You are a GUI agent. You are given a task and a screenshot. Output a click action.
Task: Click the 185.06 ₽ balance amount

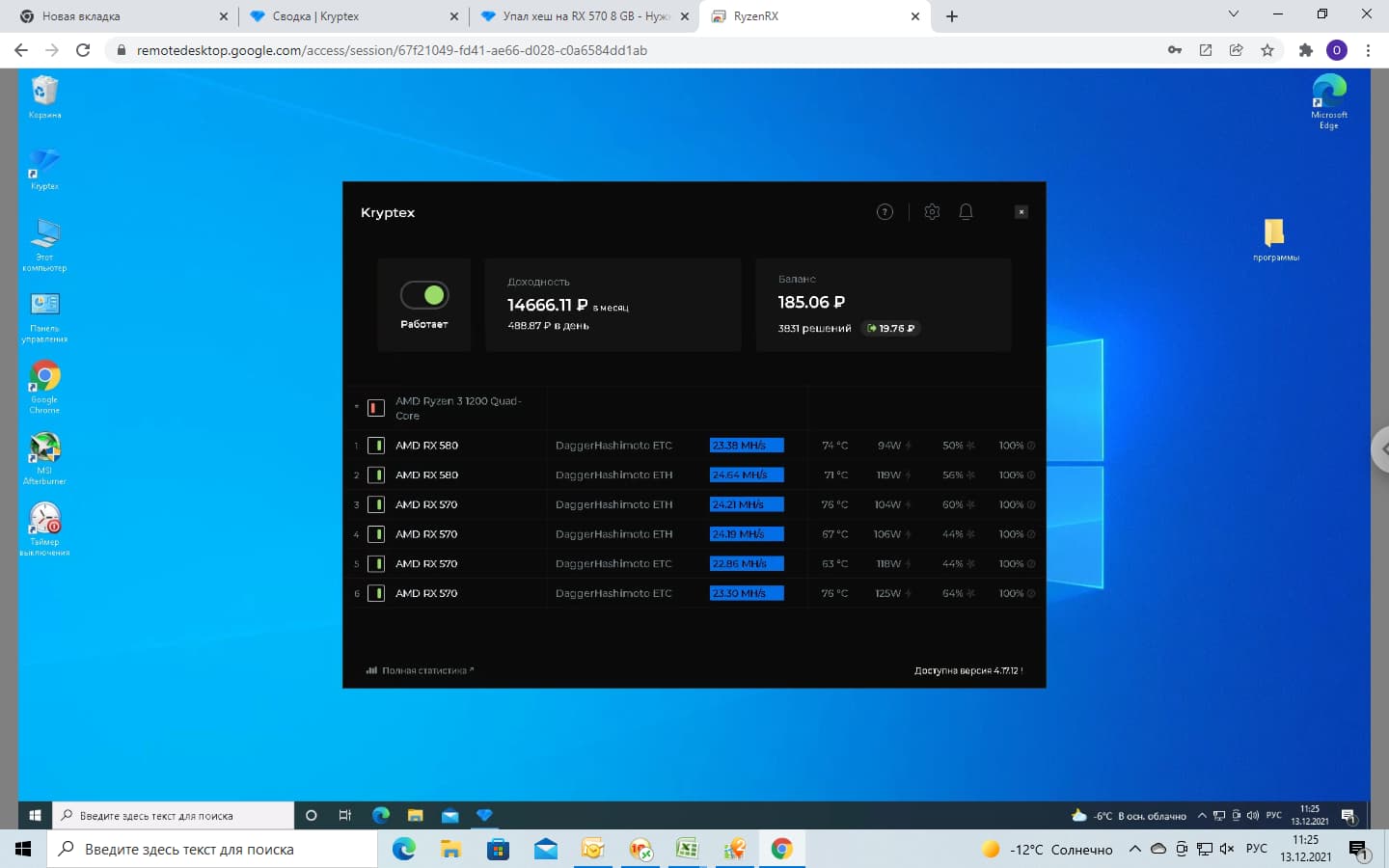click(811, 302)
